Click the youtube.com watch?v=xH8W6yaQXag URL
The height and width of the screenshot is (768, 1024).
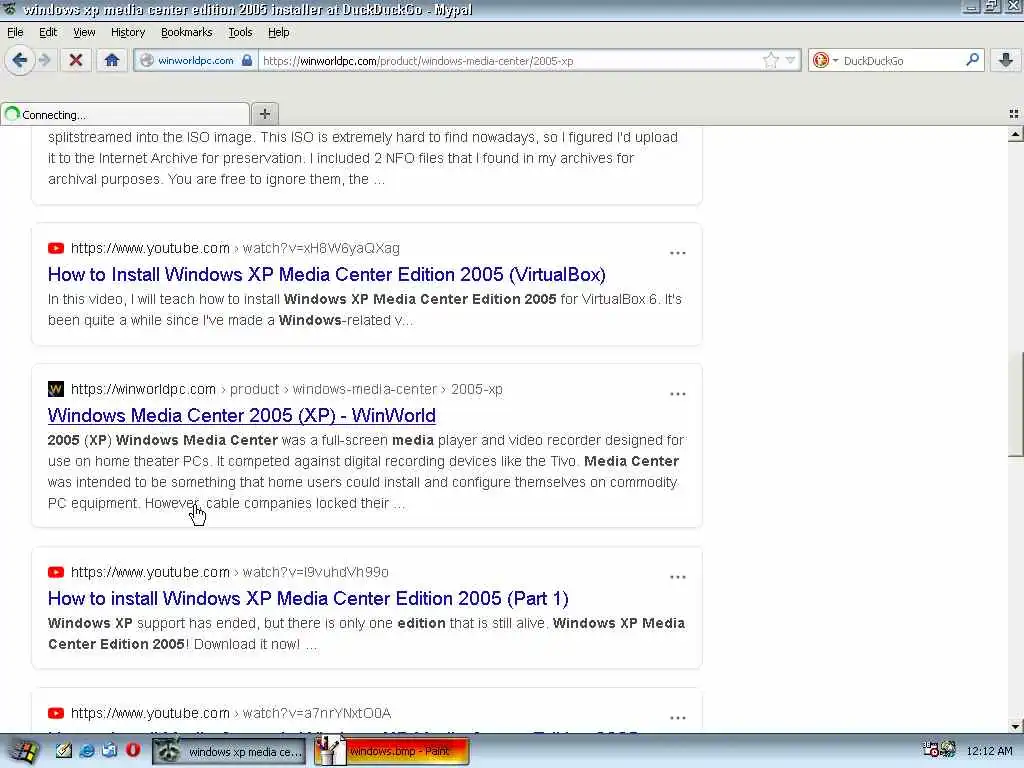235,248
